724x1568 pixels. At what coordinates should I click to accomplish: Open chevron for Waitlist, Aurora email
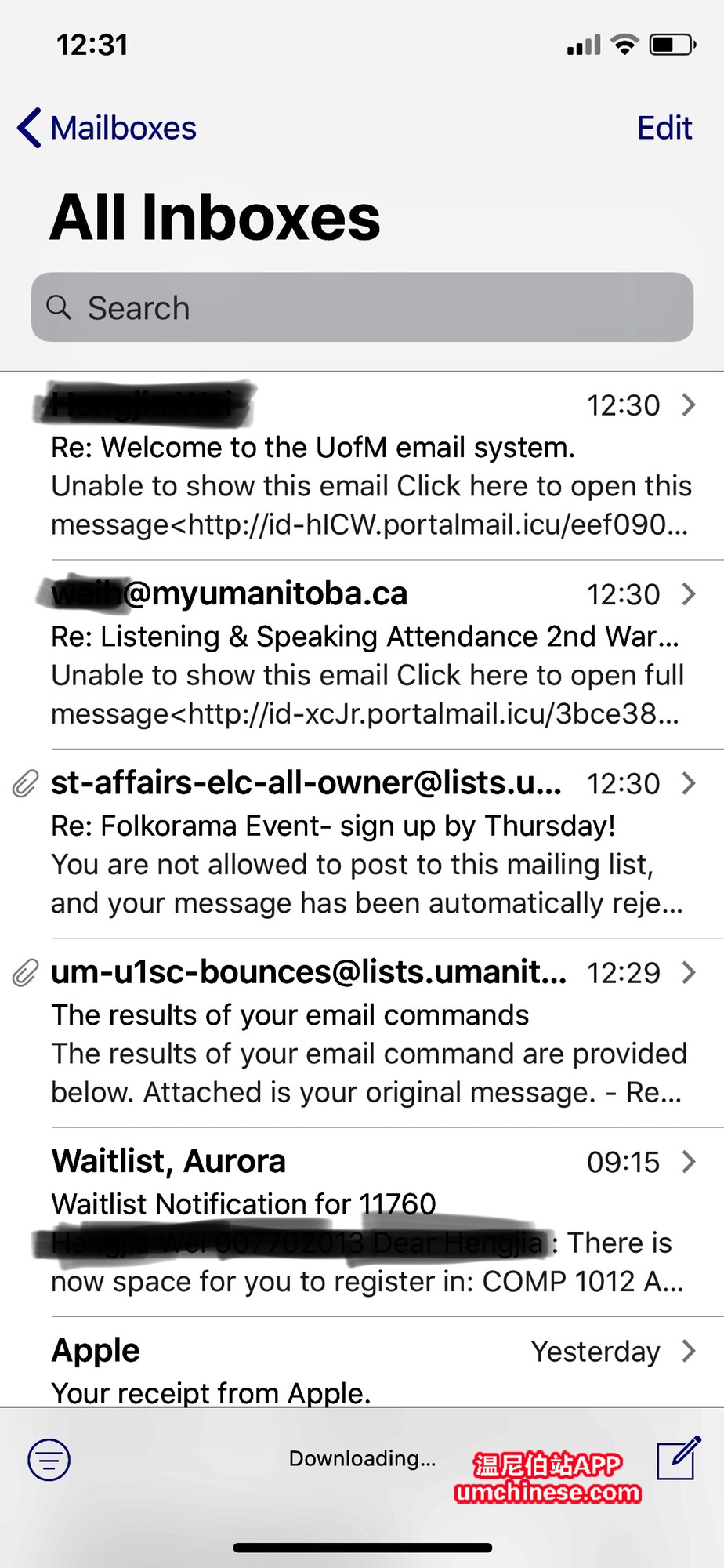tap(689, 1162)
